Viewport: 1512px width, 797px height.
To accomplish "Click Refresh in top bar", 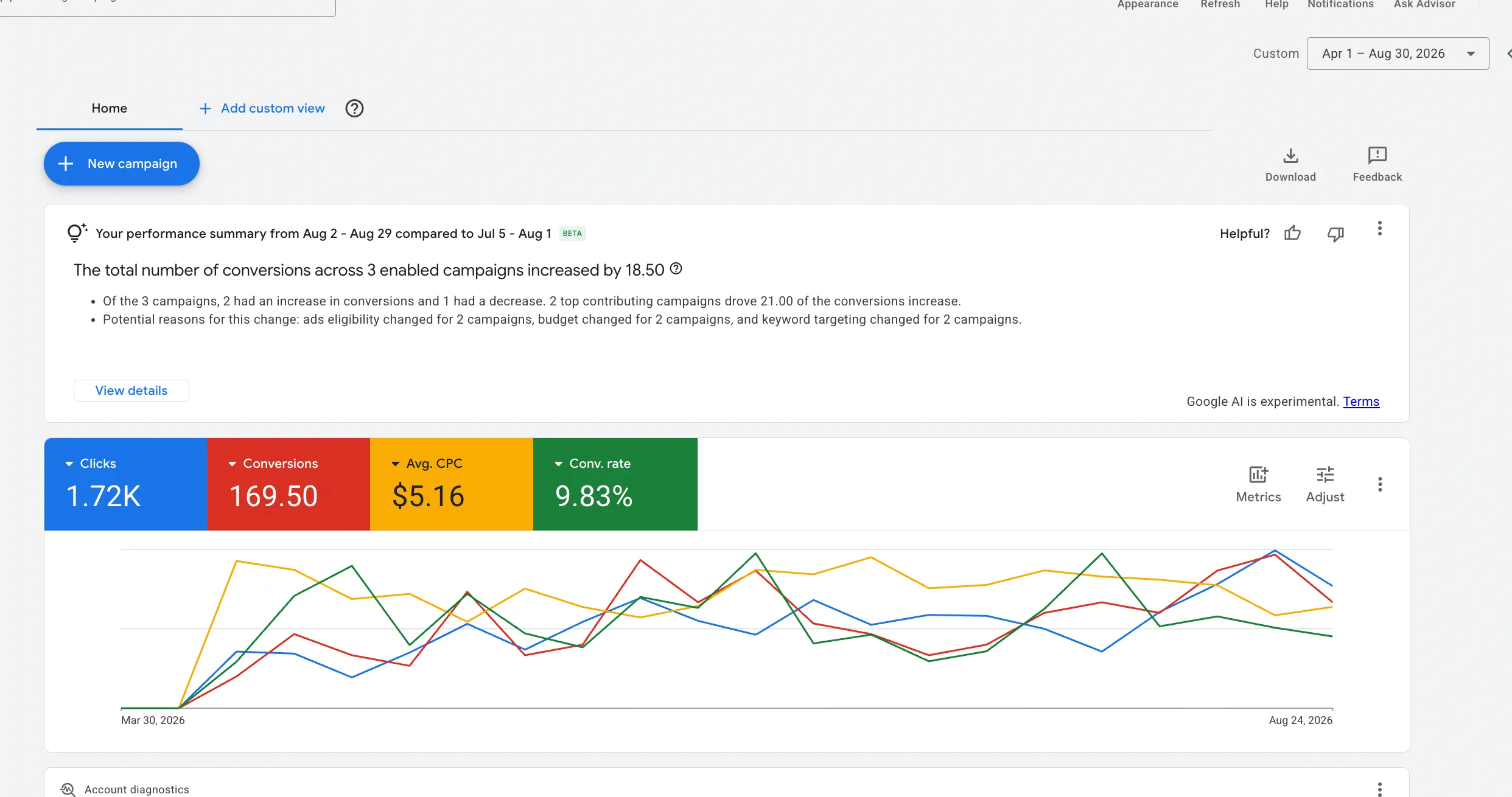I will point(1220,4).
